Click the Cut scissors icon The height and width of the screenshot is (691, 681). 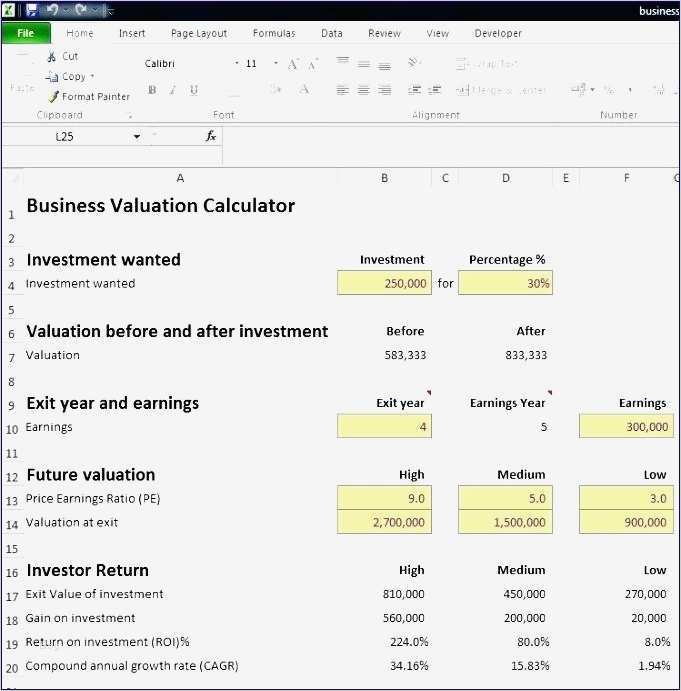tap(52, 56)
